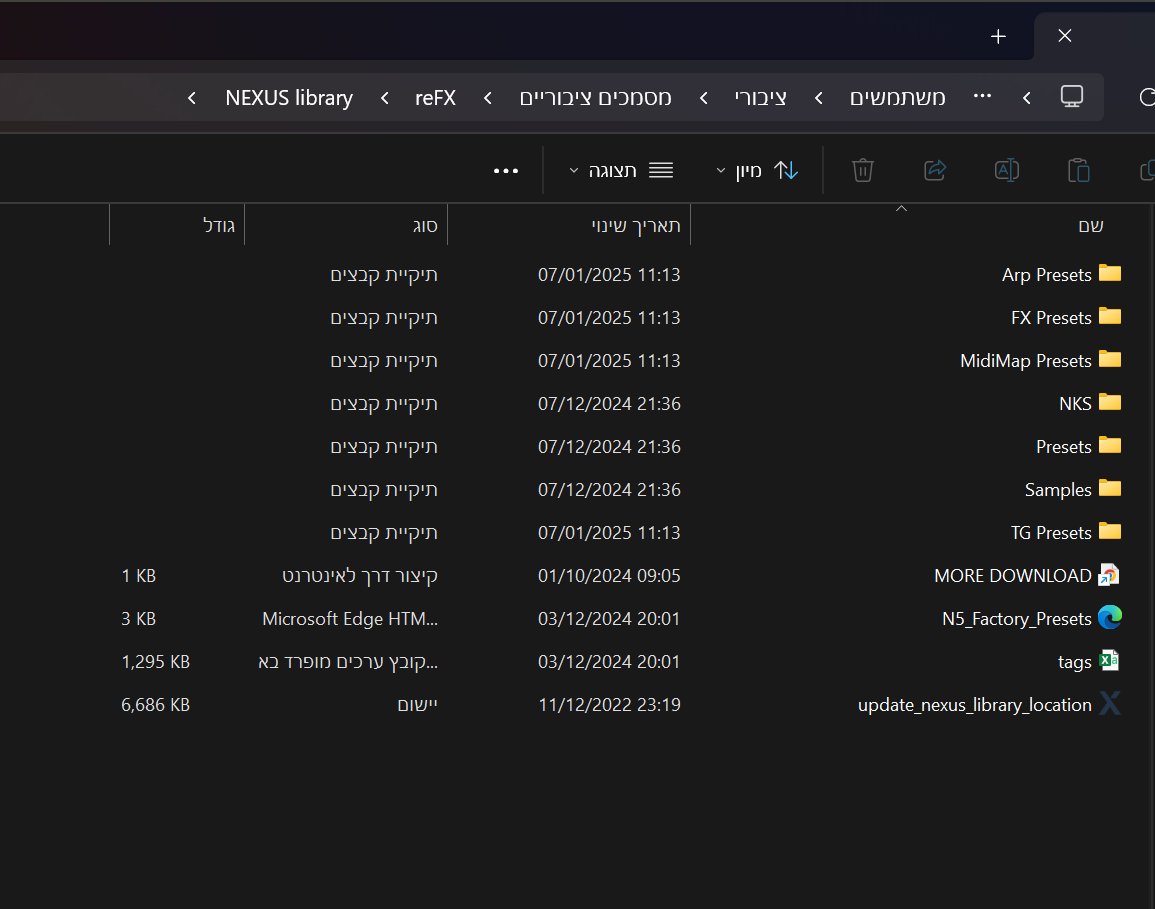
Task: Expand chevron between משתמשים and ציבורי
Action: [x=819, y=98]
